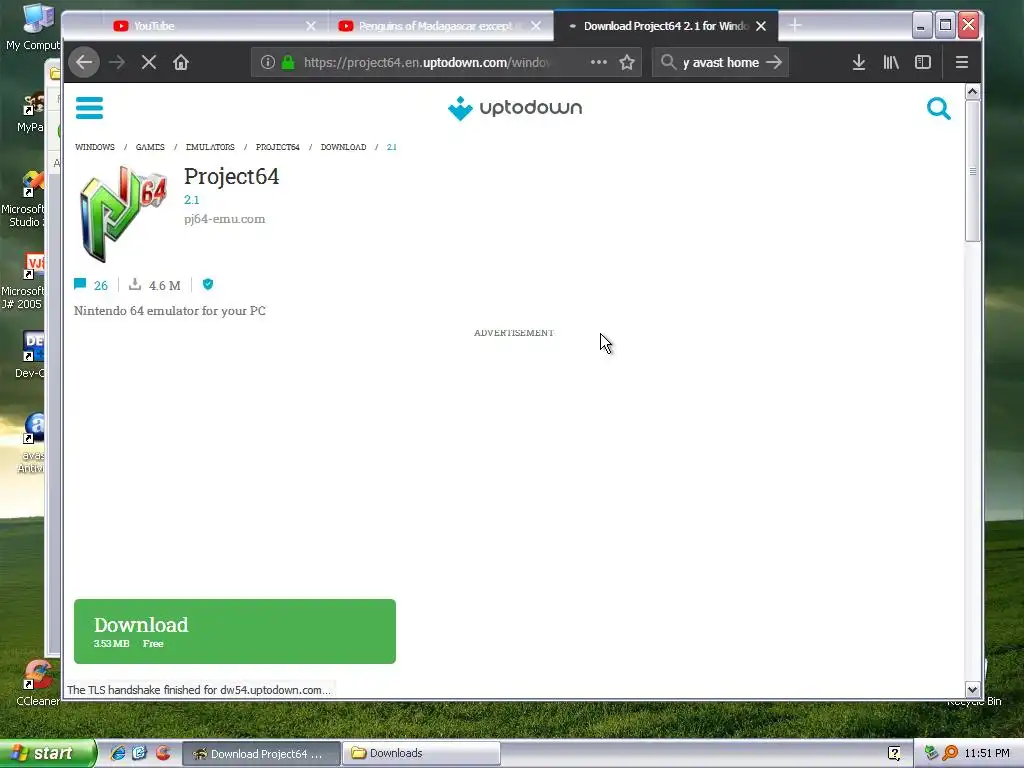Select Downloads folder taskbar button
This screenshot has height=768, width=1024.
pyautogui.click(x=421, y=754)
